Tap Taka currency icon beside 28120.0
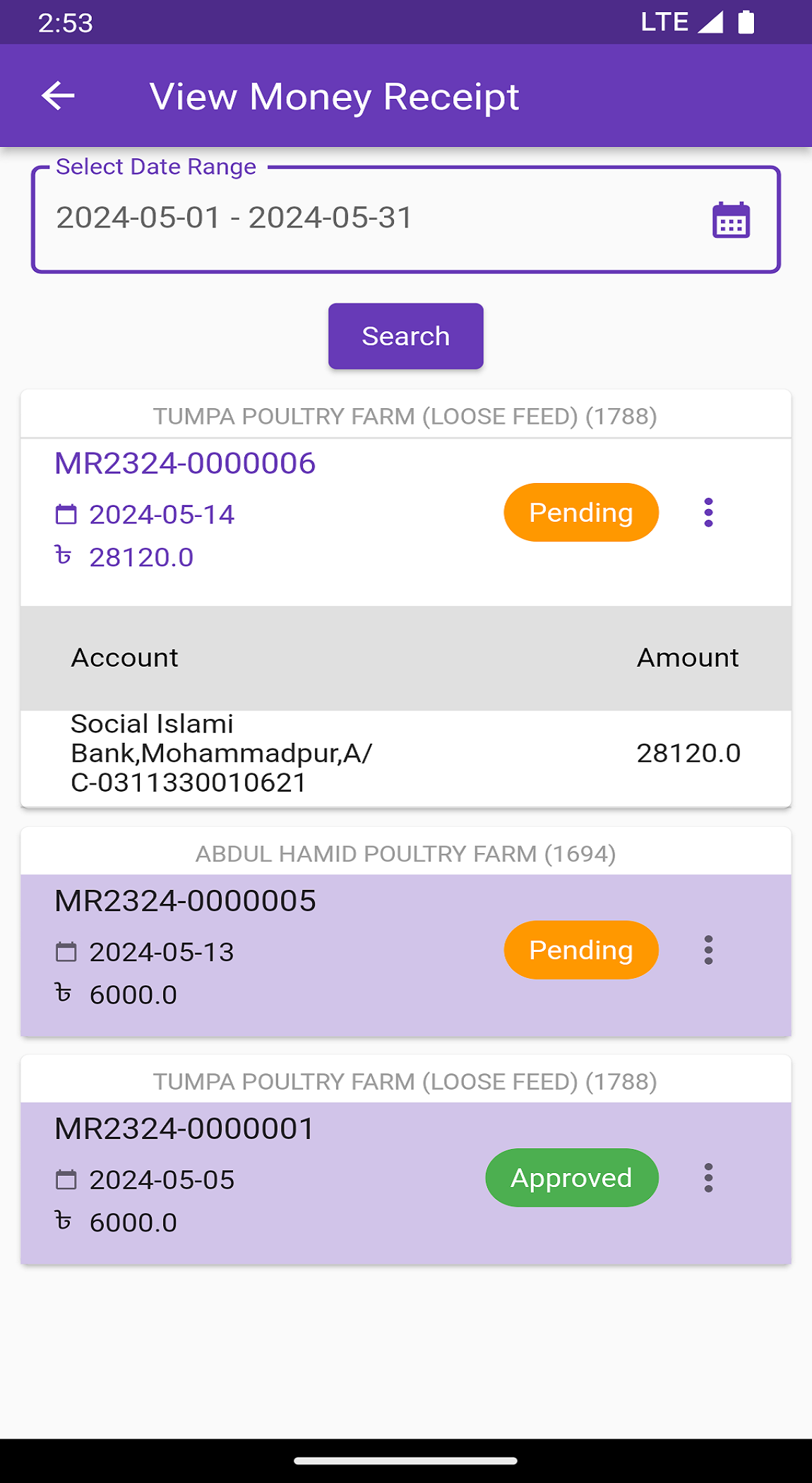Image resolution: width=812 pixels, height=1483 pixels. pyautogui.click(x=64, y=556)
